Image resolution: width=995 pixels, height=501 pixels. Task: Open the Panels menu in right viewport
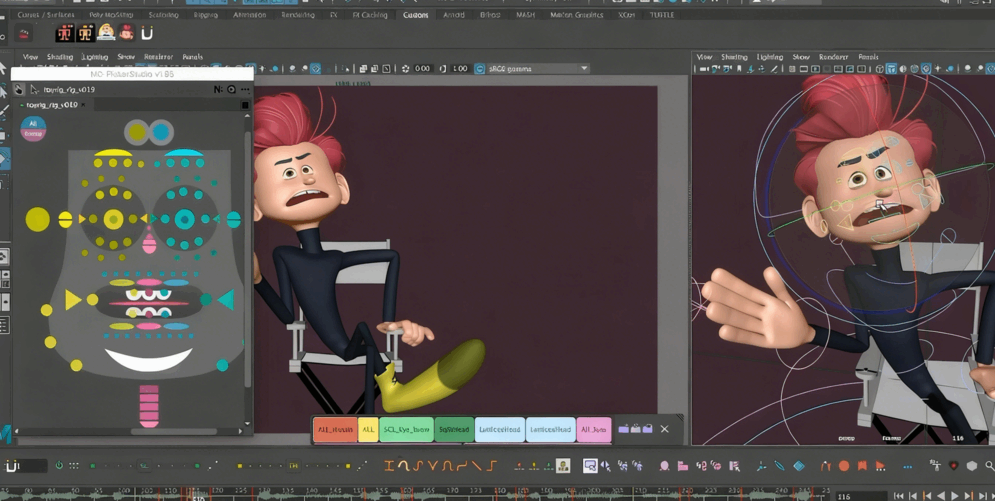(x=868, y=57)
